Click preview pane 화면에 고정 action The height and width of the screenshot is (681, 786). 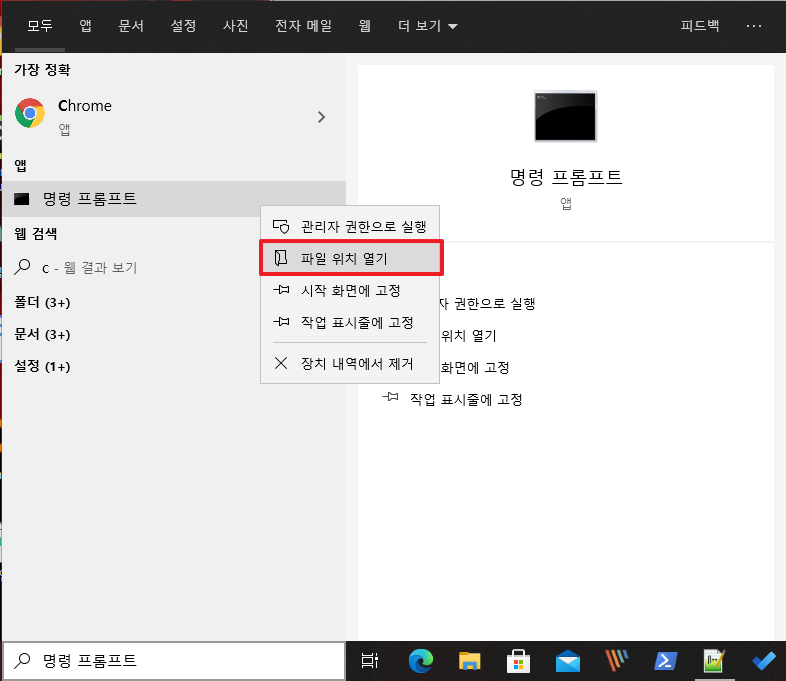475,367
